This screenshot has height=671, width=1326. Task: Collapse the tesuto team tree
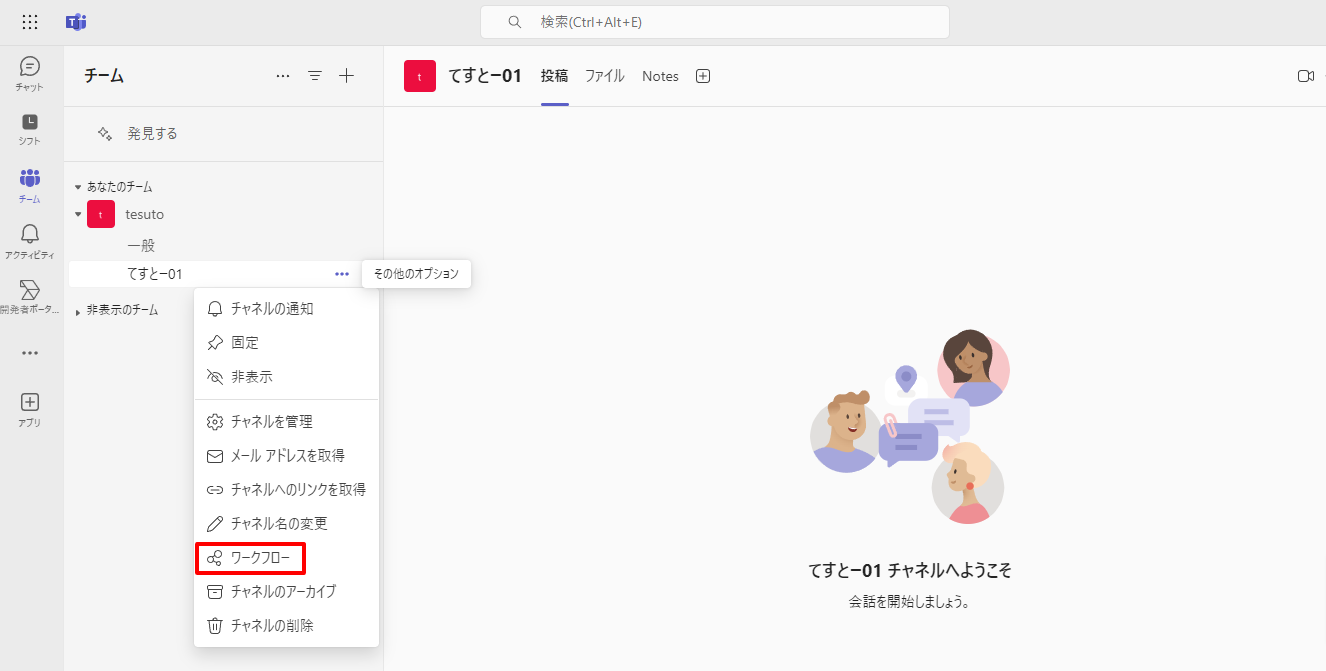pyautogui.click(x=78, y=214)
